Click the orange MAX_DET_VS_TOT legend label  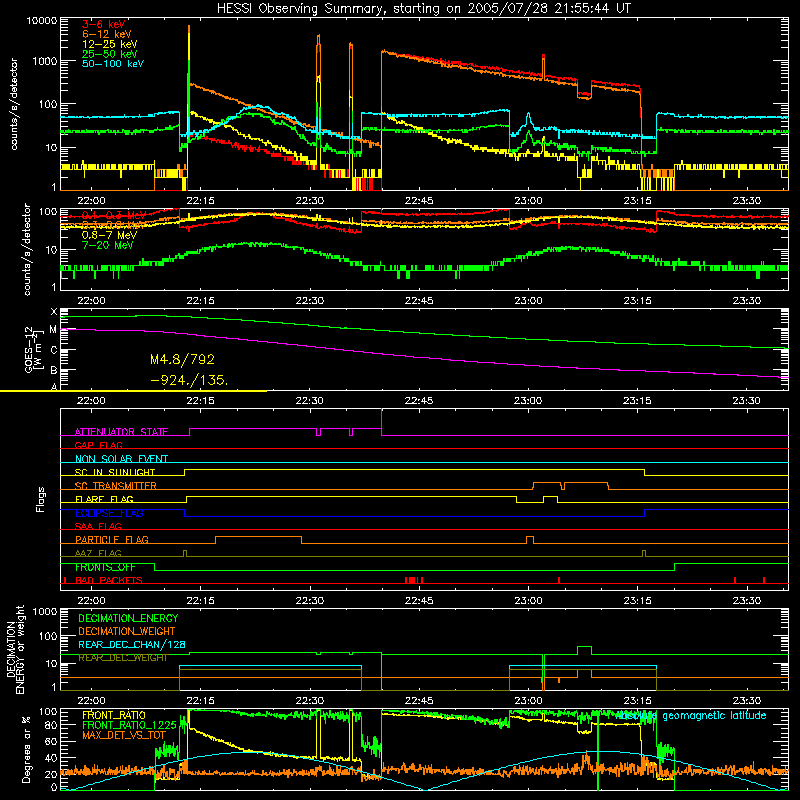tap(123, 735)
